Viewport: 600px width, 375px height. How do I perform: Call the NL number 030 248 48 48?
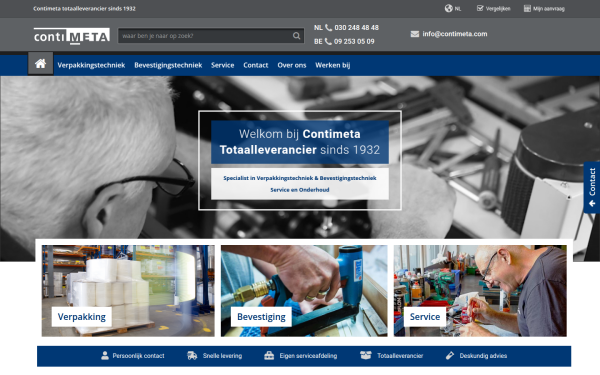(356, 28)
